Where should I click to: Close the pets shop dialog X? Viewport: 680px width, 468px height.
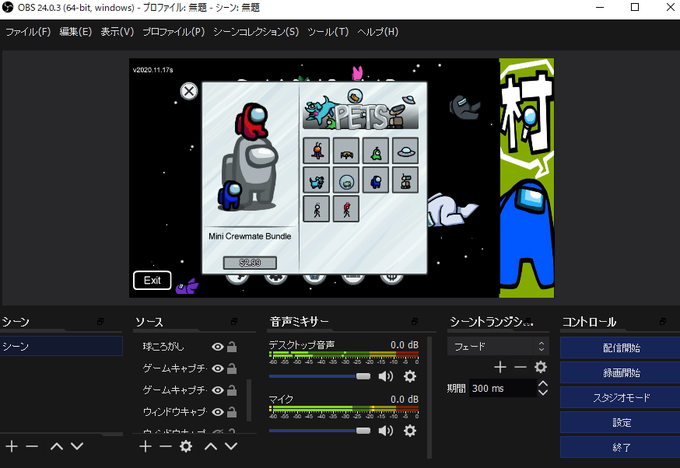189,91
